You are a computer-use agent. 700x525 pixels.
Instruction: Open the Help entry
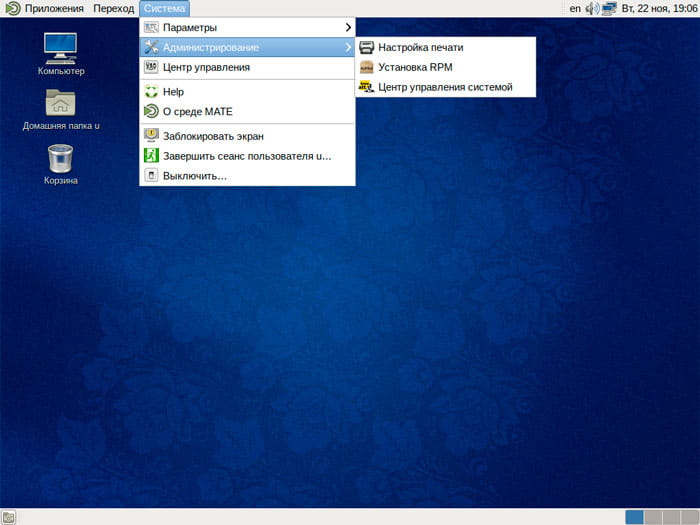click(x=247, y=92)
